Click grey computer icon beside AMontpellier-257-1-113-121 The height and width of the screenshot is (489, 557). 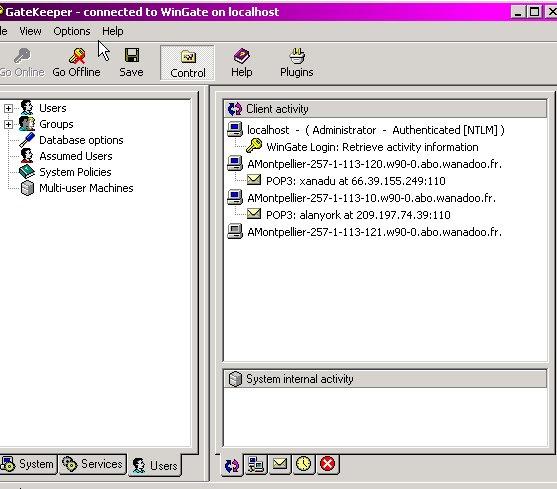tap(235, 231)
